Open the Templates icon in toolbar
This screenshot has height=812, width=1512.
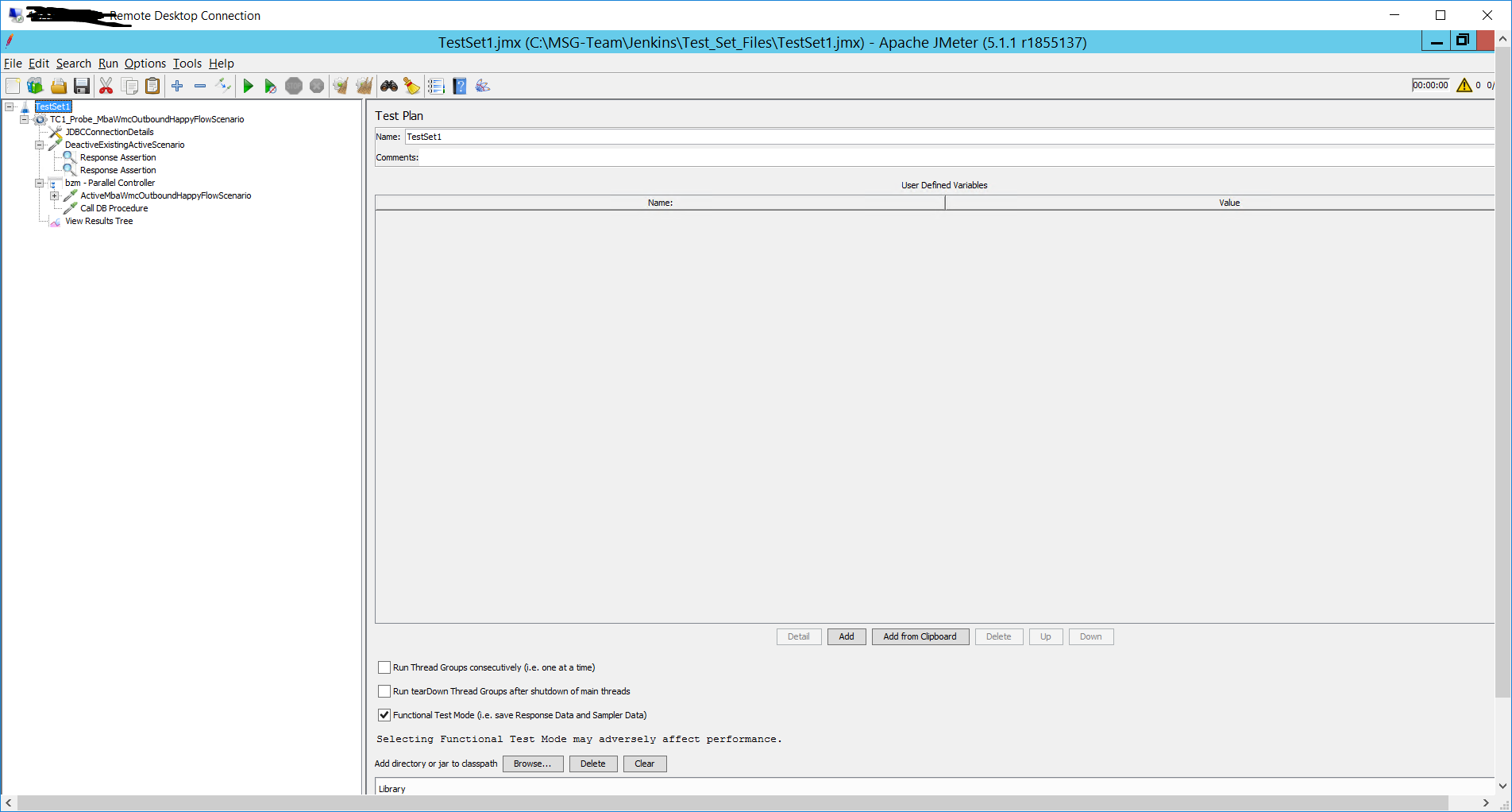pyautogui.click(x=35, y=86)
